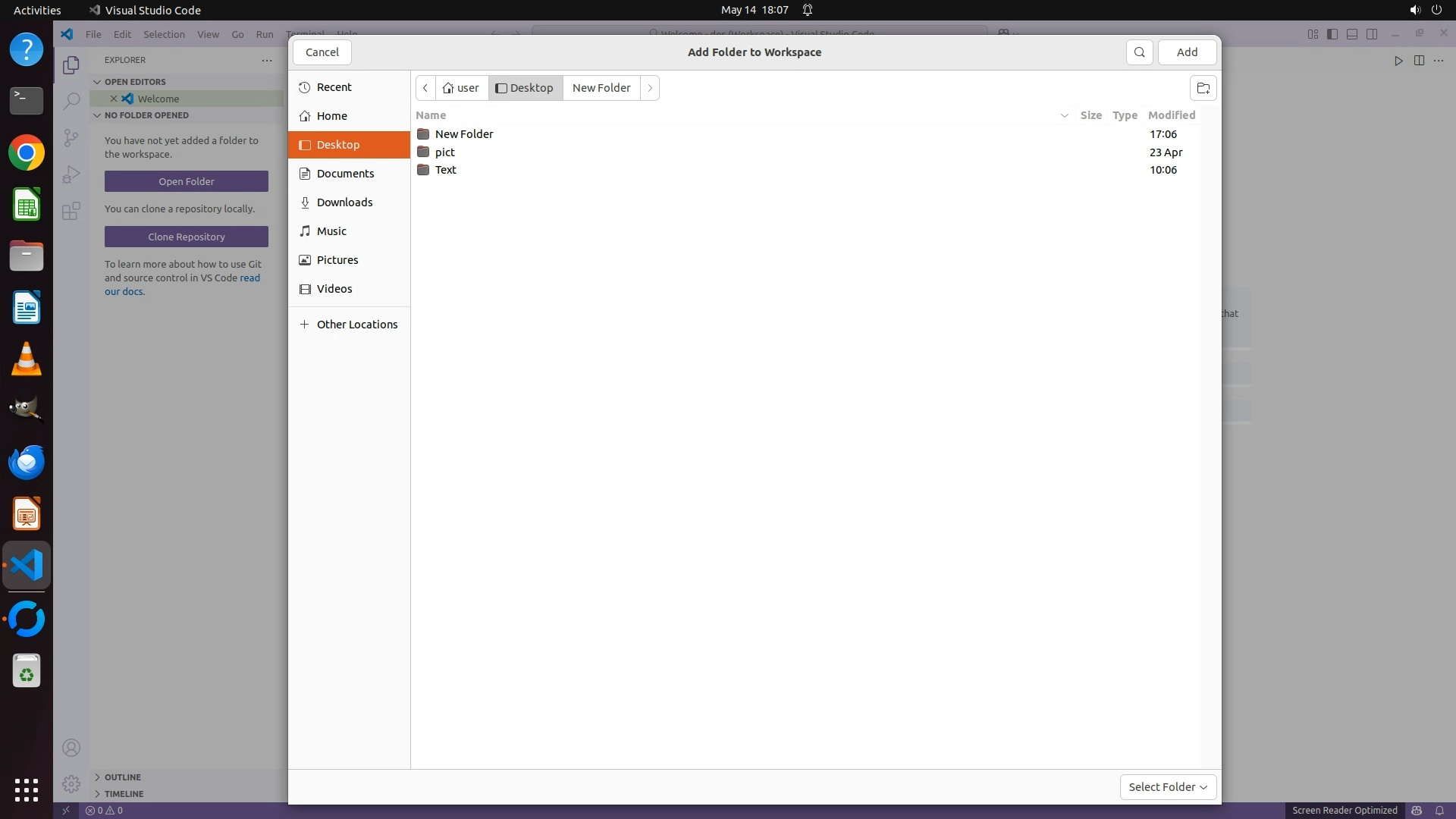Open the Manage gear icon in the activity bar
Image resolution: width=1456 pixels, height=819 pixels.
pyautogui.click(x=71, y=784)
